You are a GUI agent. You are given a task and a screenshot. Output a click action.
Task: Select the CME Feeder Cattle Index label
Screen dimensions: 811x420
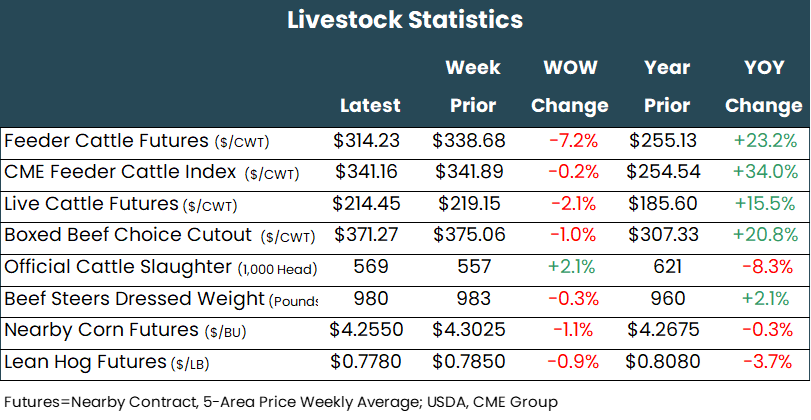pyautogui.click(x=152, y=172)
